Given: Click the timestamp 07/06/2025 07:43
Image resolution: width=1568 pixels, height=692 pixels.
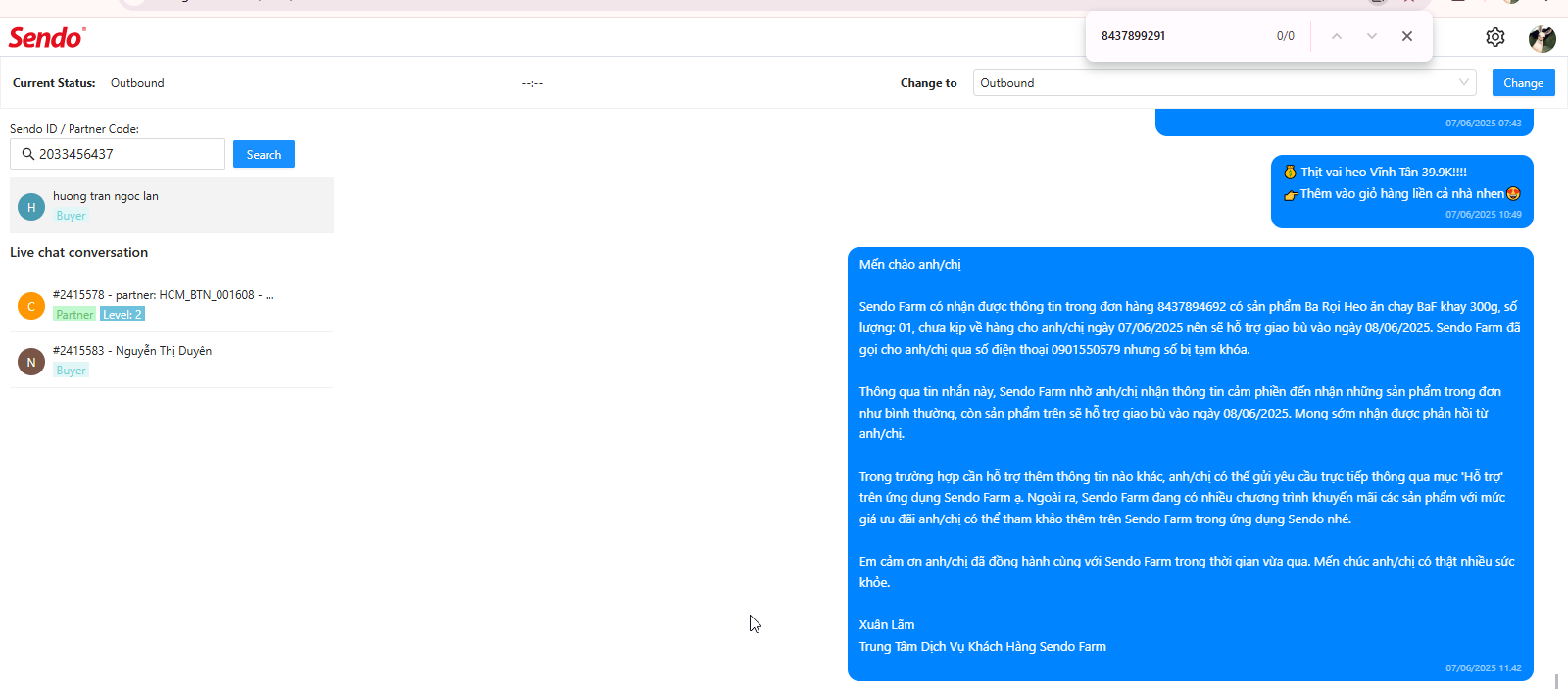Looking at the screenshot, I should [1484, 124].
